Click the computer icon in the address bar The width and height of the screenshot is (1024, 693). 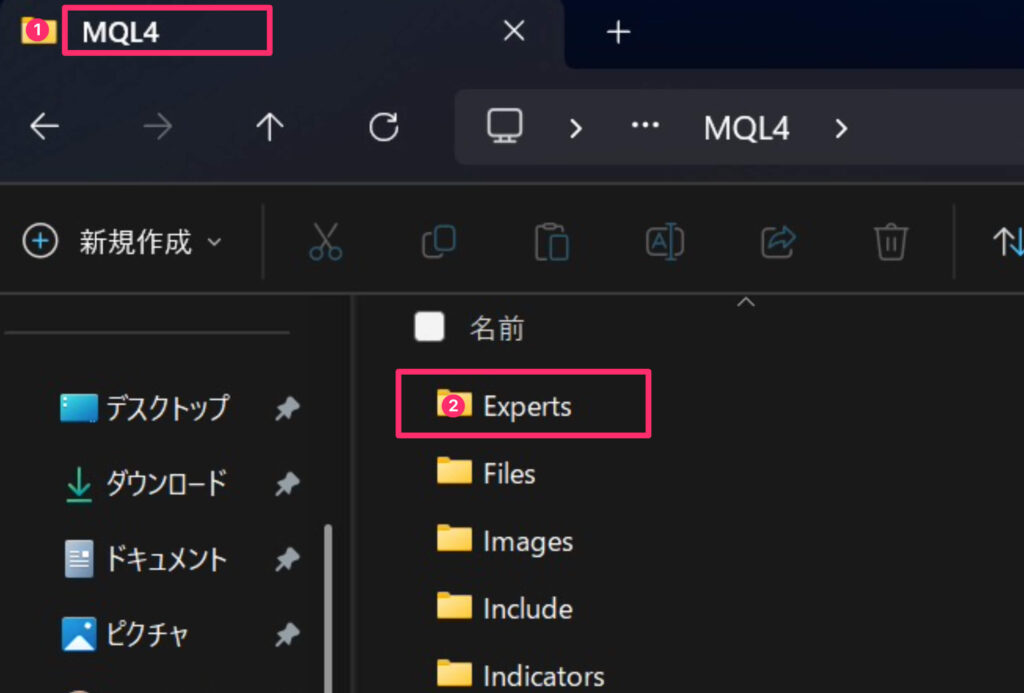point(504,126)
